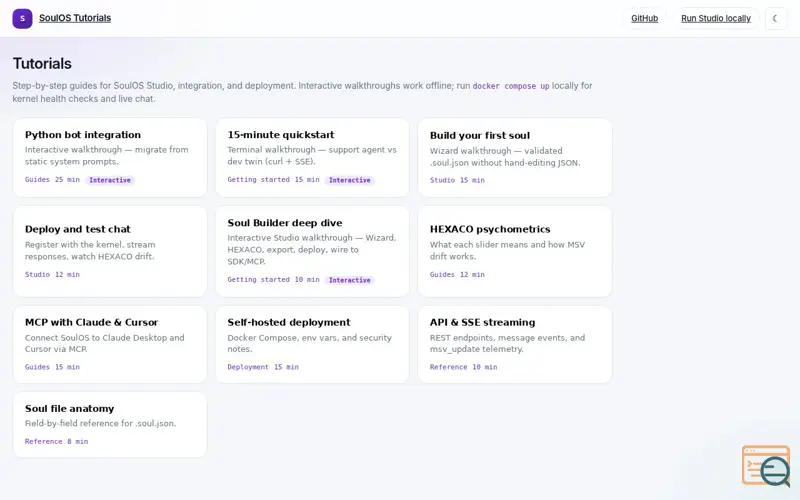Click Interactive badge on Soul Builder deep dive card

coord(349,280)
